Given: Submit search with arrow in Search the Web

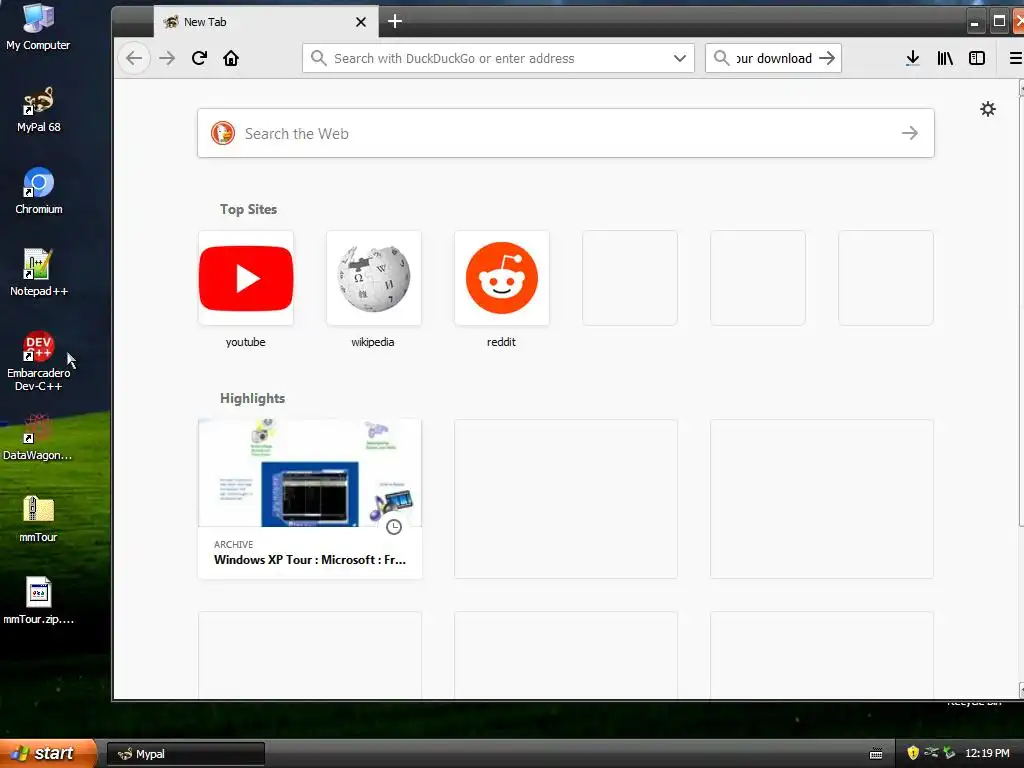Looking at the screenshot, I should (x=910, y=133).
